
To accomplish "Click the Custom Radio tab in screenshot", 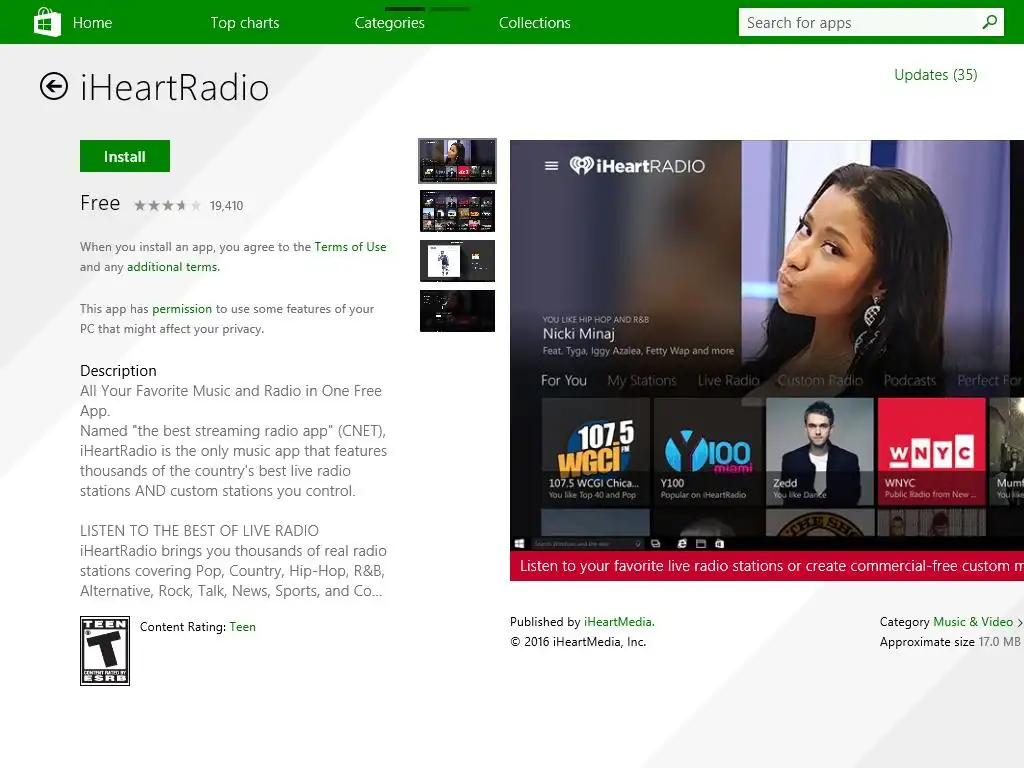I will pos(820,380).
